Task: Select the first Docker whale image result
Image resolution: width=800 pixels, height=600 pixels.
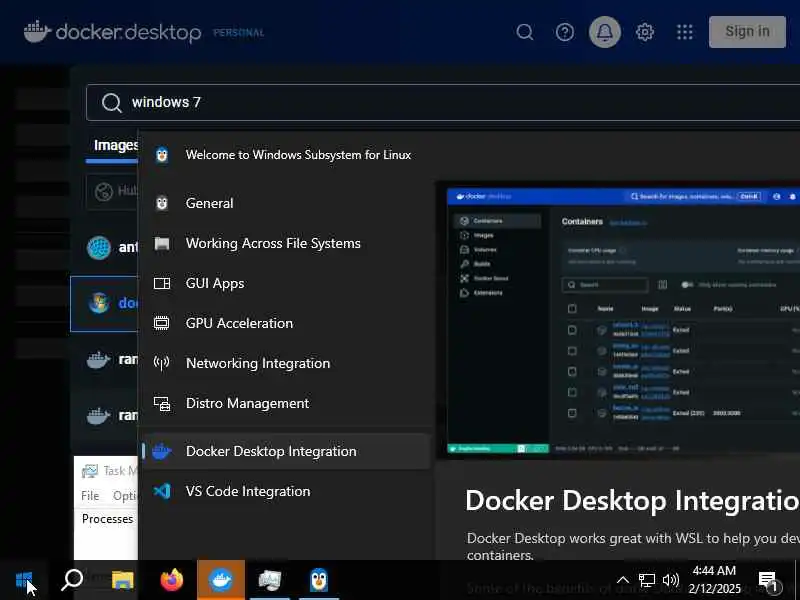Action: pos(98,360)
